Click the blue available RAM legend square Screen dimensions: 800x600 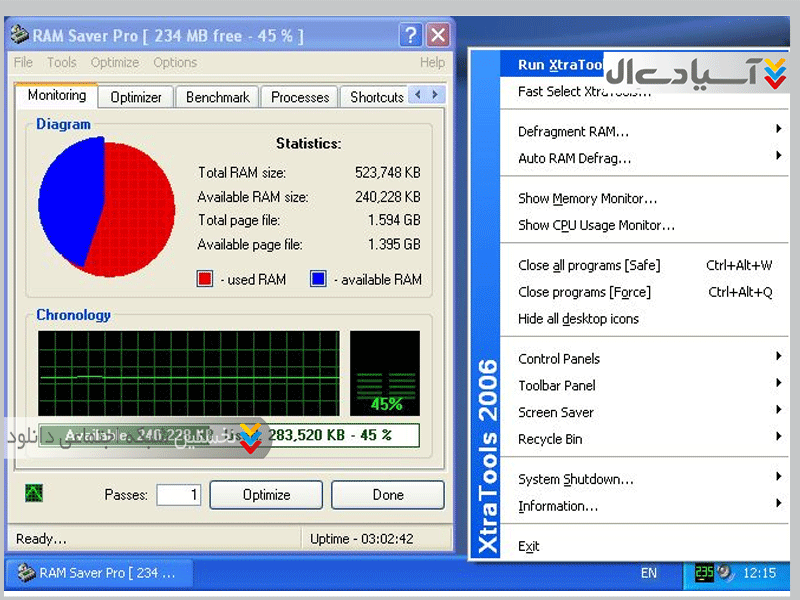coord(318,279)
